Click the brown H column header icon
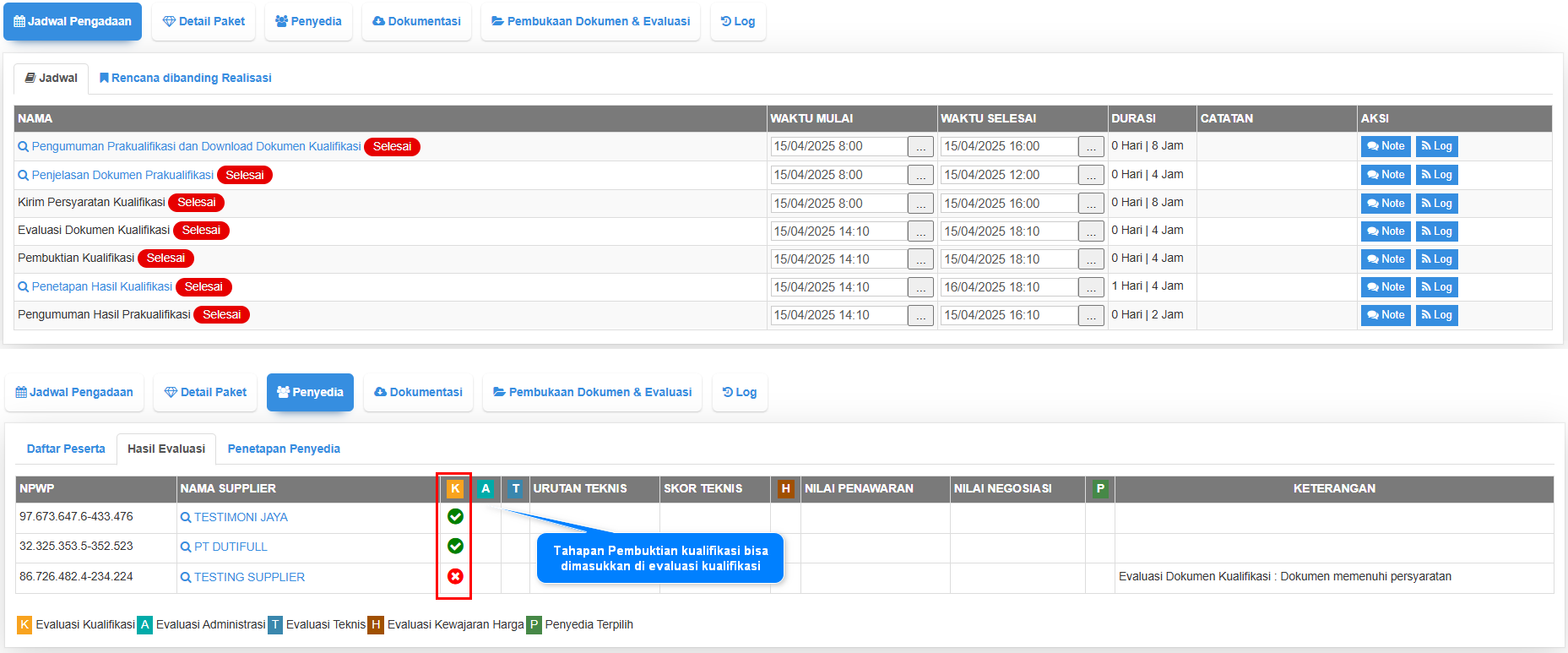The height and width of the screenshot is (653, 1568). (785, 488)
